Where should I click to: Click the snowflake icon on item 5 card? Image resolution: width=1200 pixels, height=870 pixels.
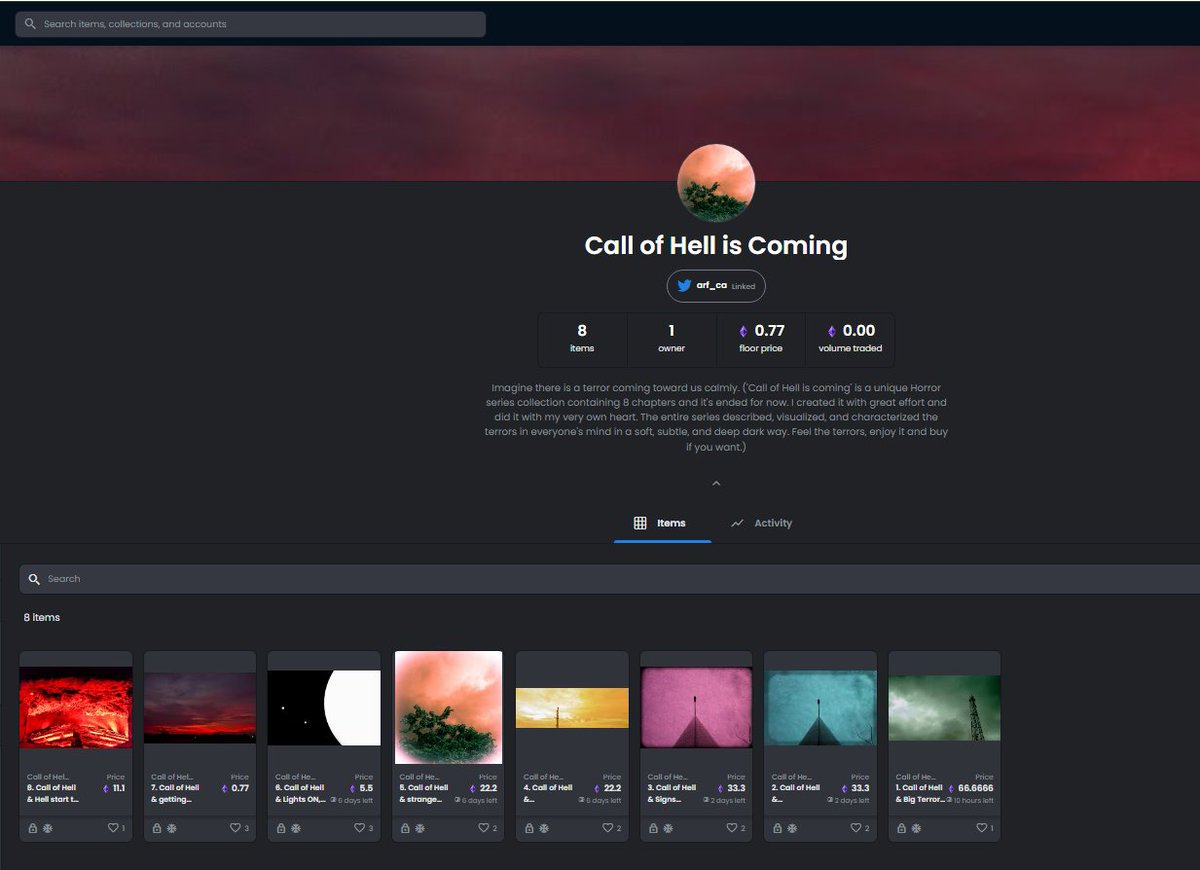pyautogui.click(x=420, y=828)
